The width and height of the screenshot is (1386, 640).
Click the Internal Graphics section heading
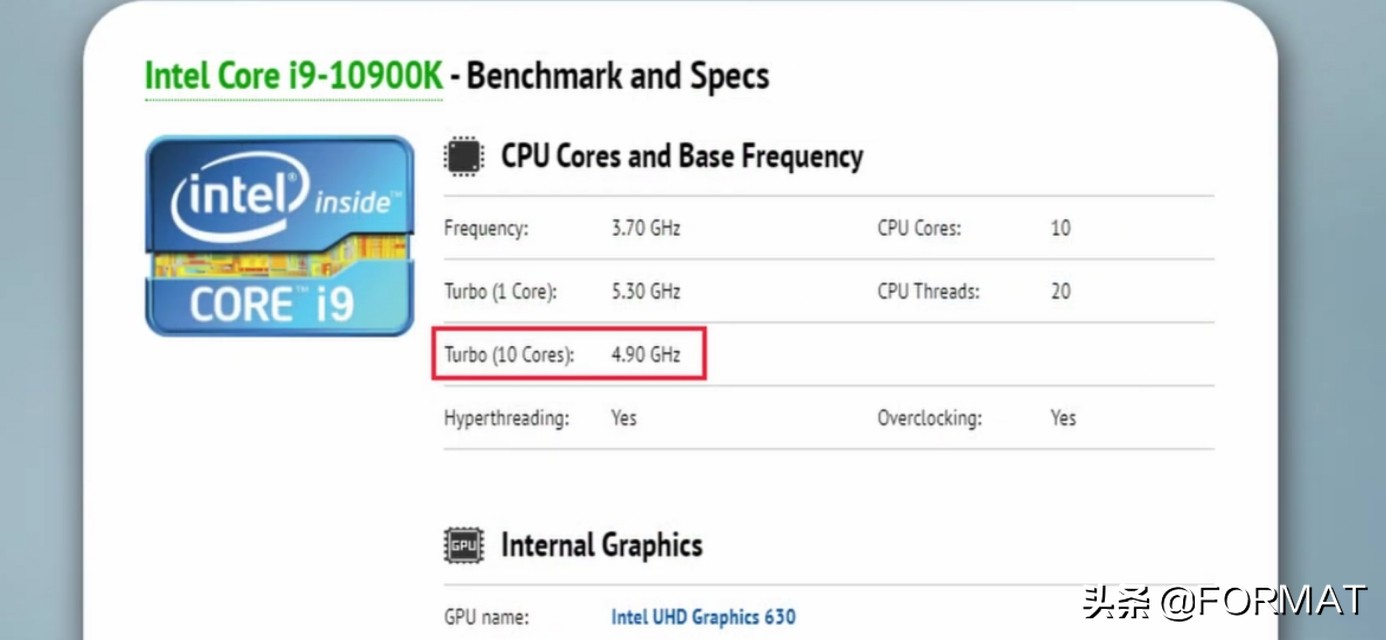[x=601, y=546]
